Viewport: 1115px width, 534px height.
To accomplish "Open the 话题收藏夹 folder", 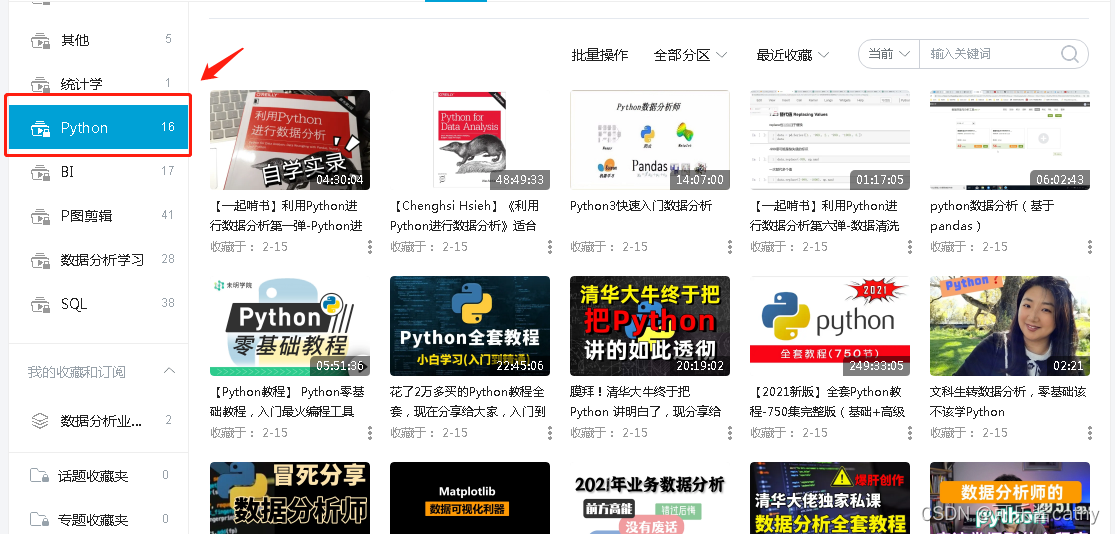I will pos(99,475).
